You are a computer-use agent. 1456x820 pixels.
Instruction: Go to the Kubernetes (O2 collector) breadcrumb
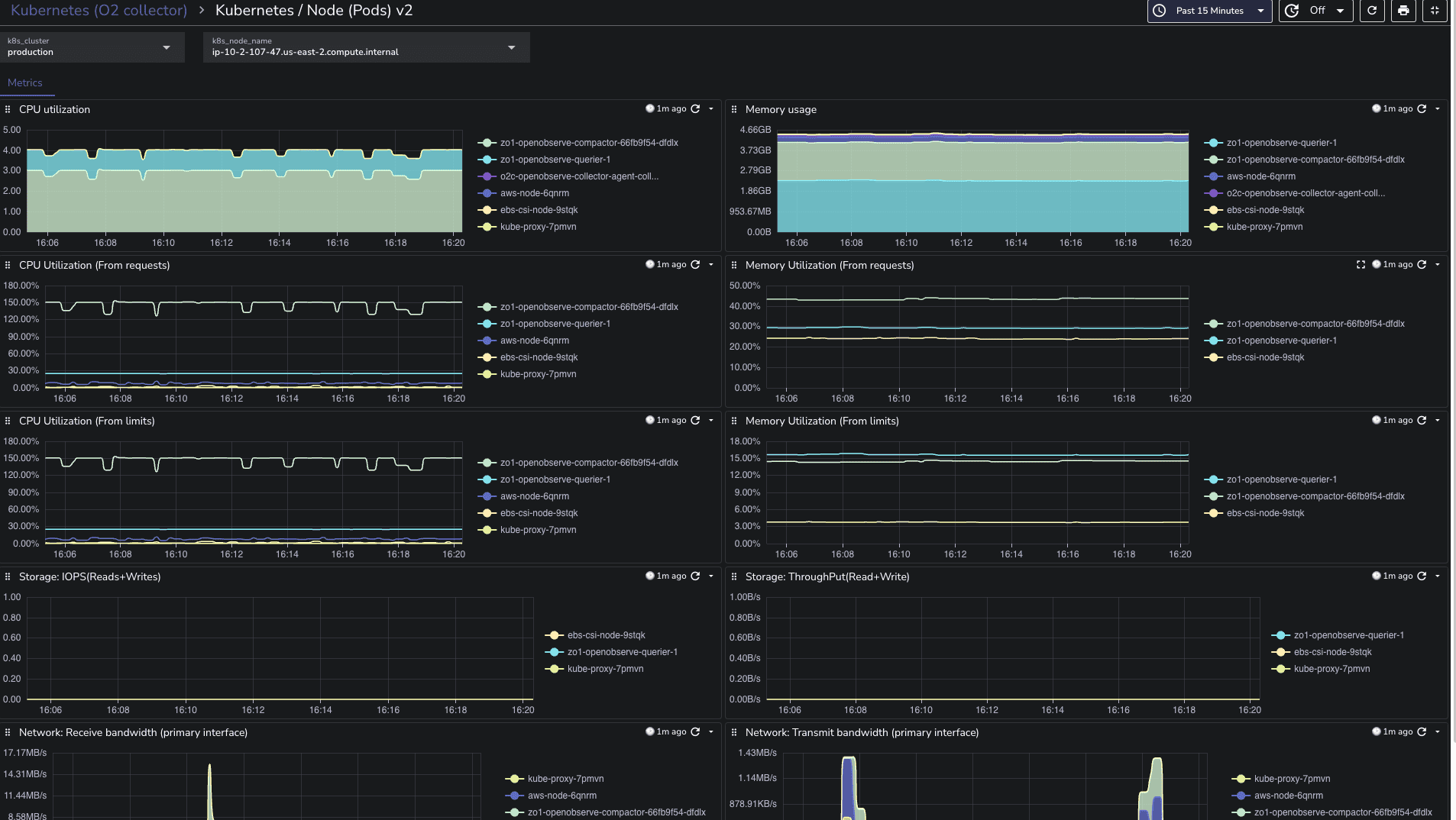coord(99,11)
